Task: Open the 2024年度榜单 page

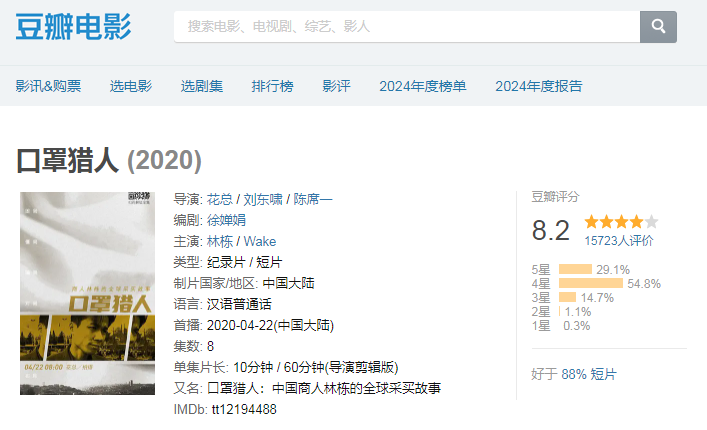Action: click(x=422, y=86)
